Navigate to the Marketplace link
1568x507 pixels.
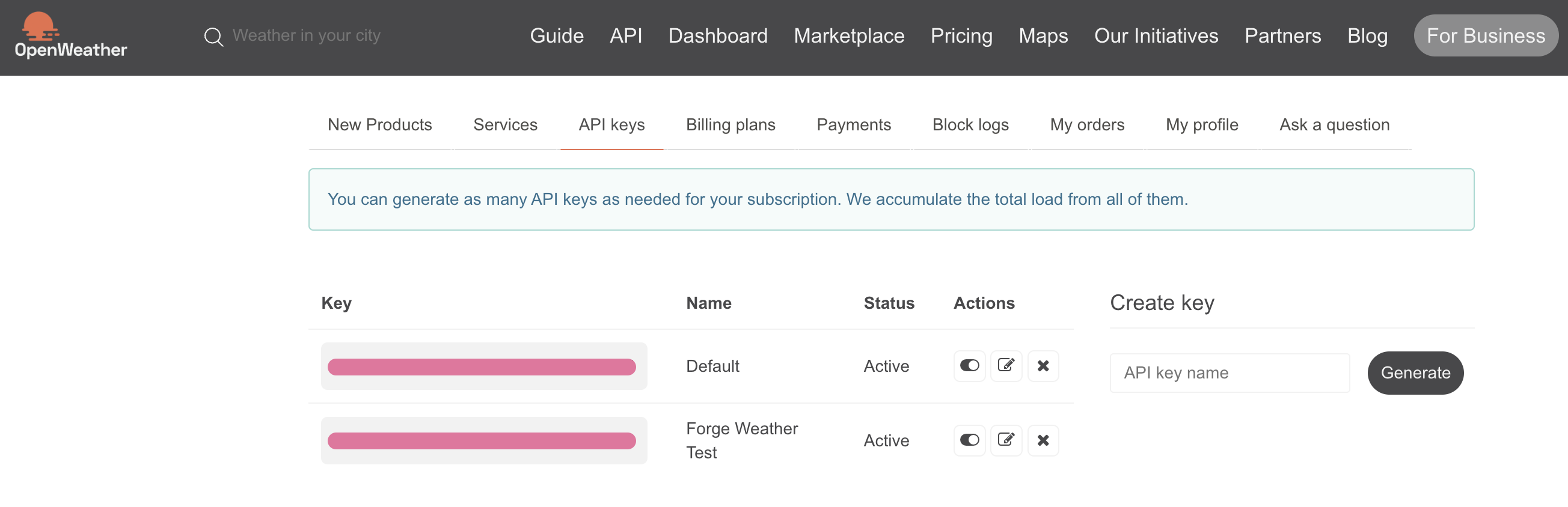pos(848,36)
